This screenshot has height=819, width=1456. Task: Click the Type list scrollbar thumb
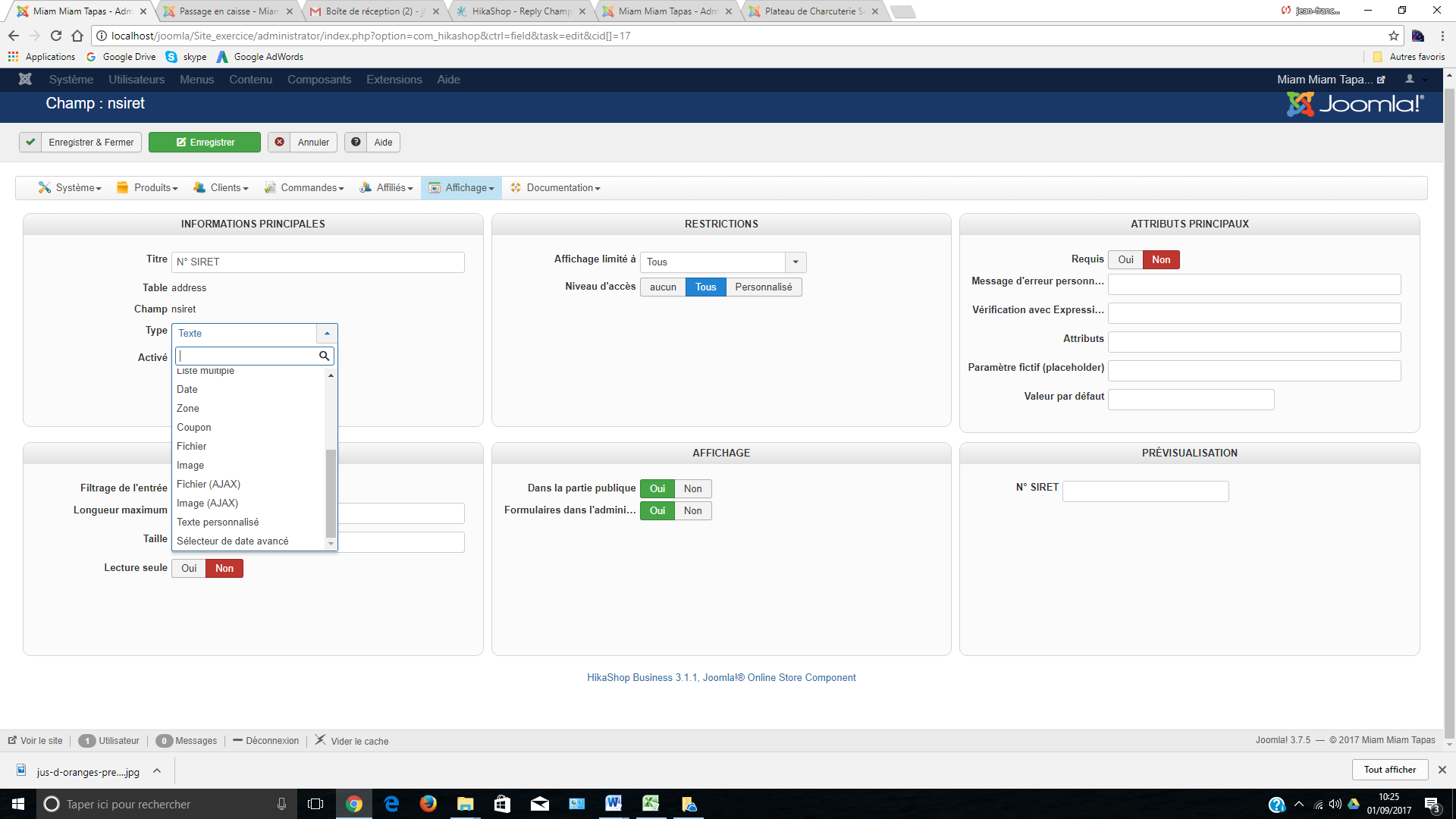point(331,493)
